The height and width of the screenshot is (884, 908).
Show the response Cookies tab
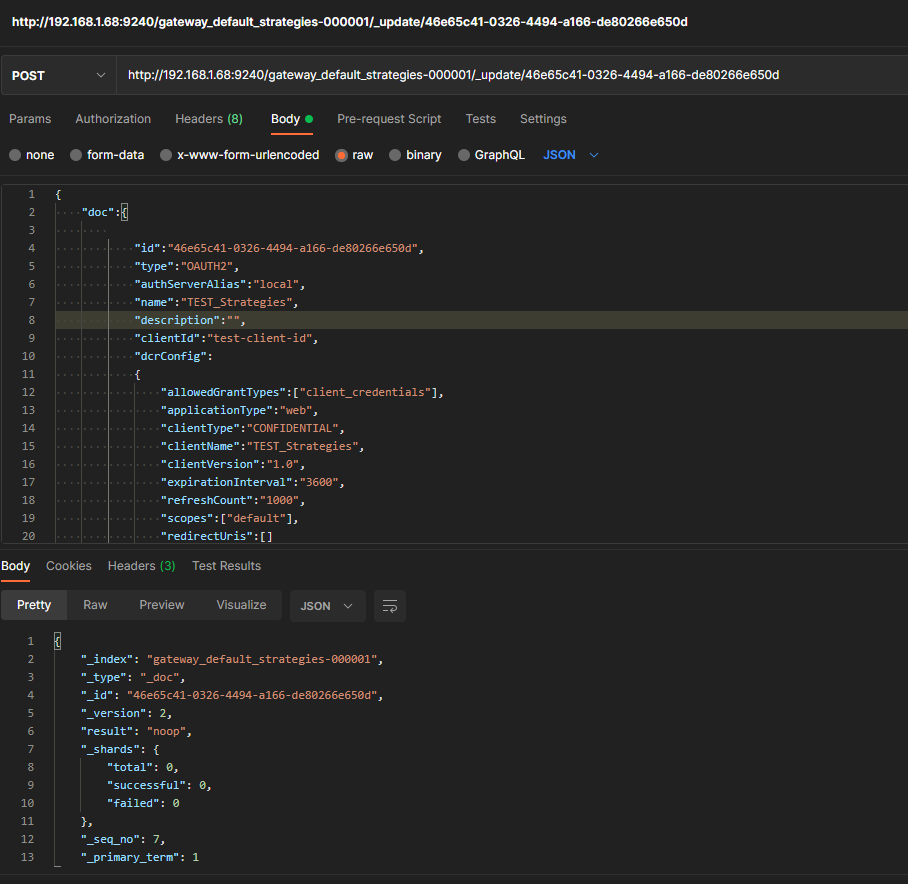[69, 566]
